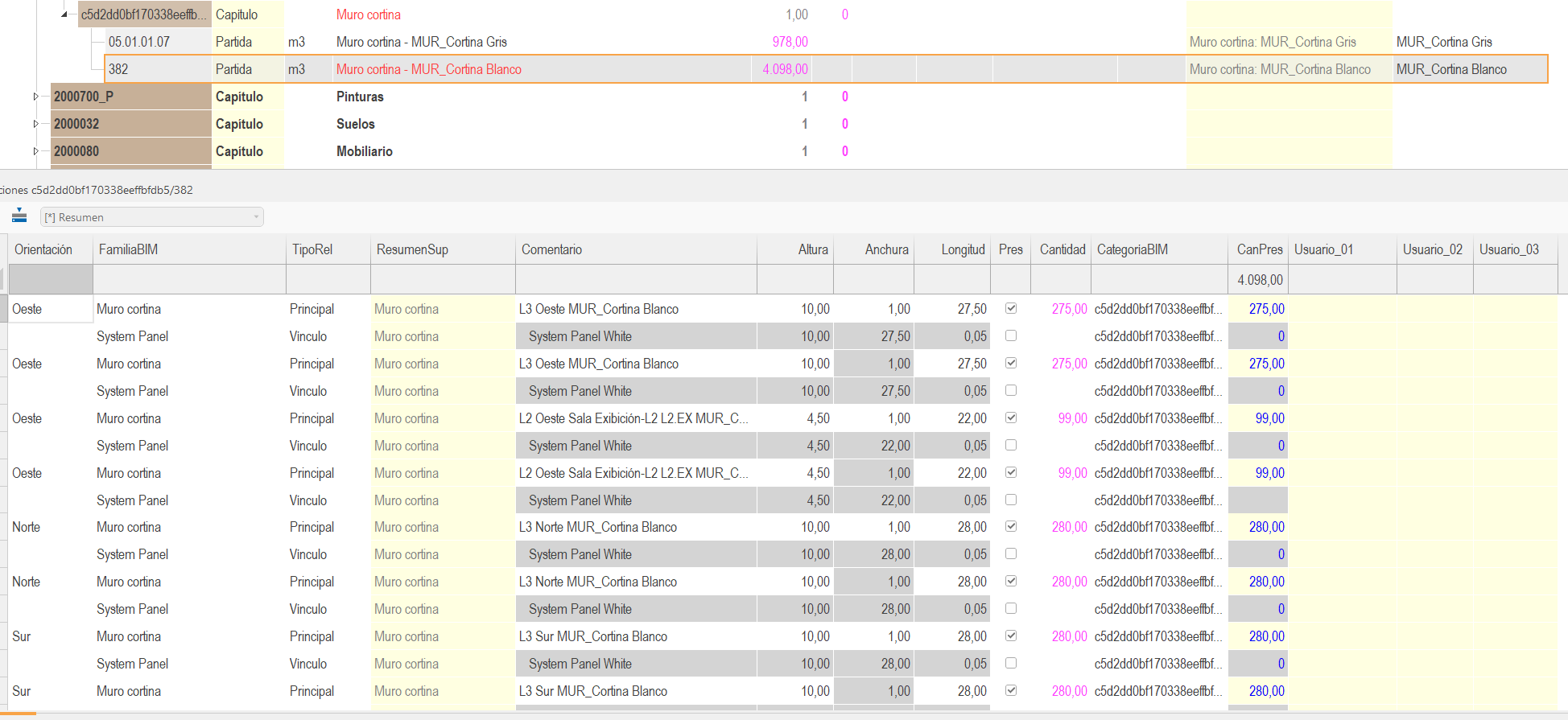
Task: Click the Altura column header
Action: coord(795,249)
